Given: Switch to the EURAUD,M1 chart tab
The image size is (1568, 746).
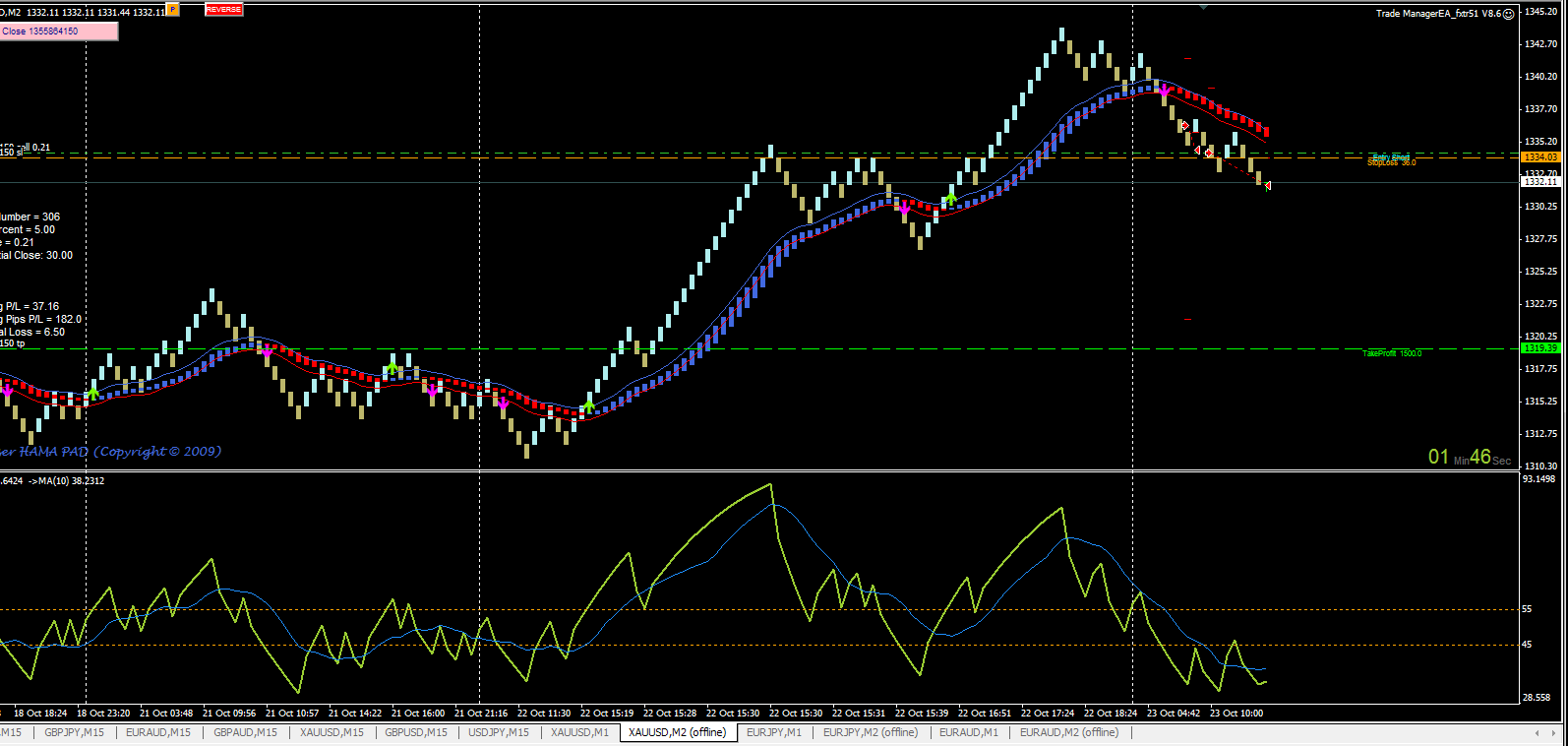Looking at the screenshot, I should 968,732.
